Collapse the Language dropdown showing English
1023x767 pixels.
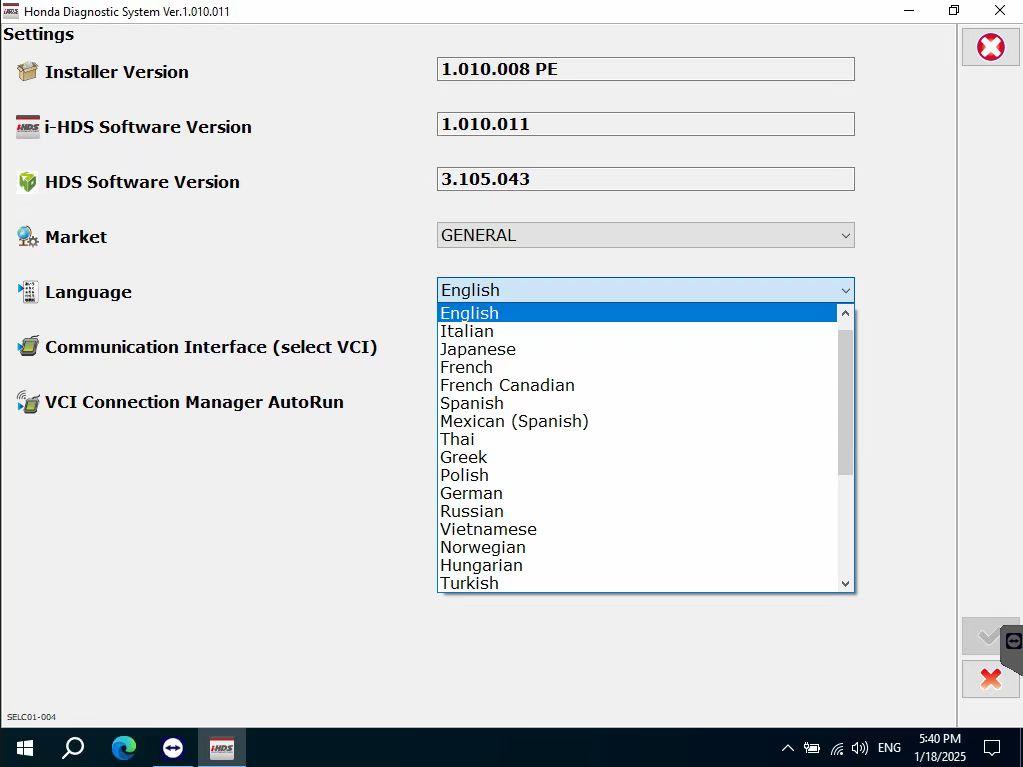(645, 290)
